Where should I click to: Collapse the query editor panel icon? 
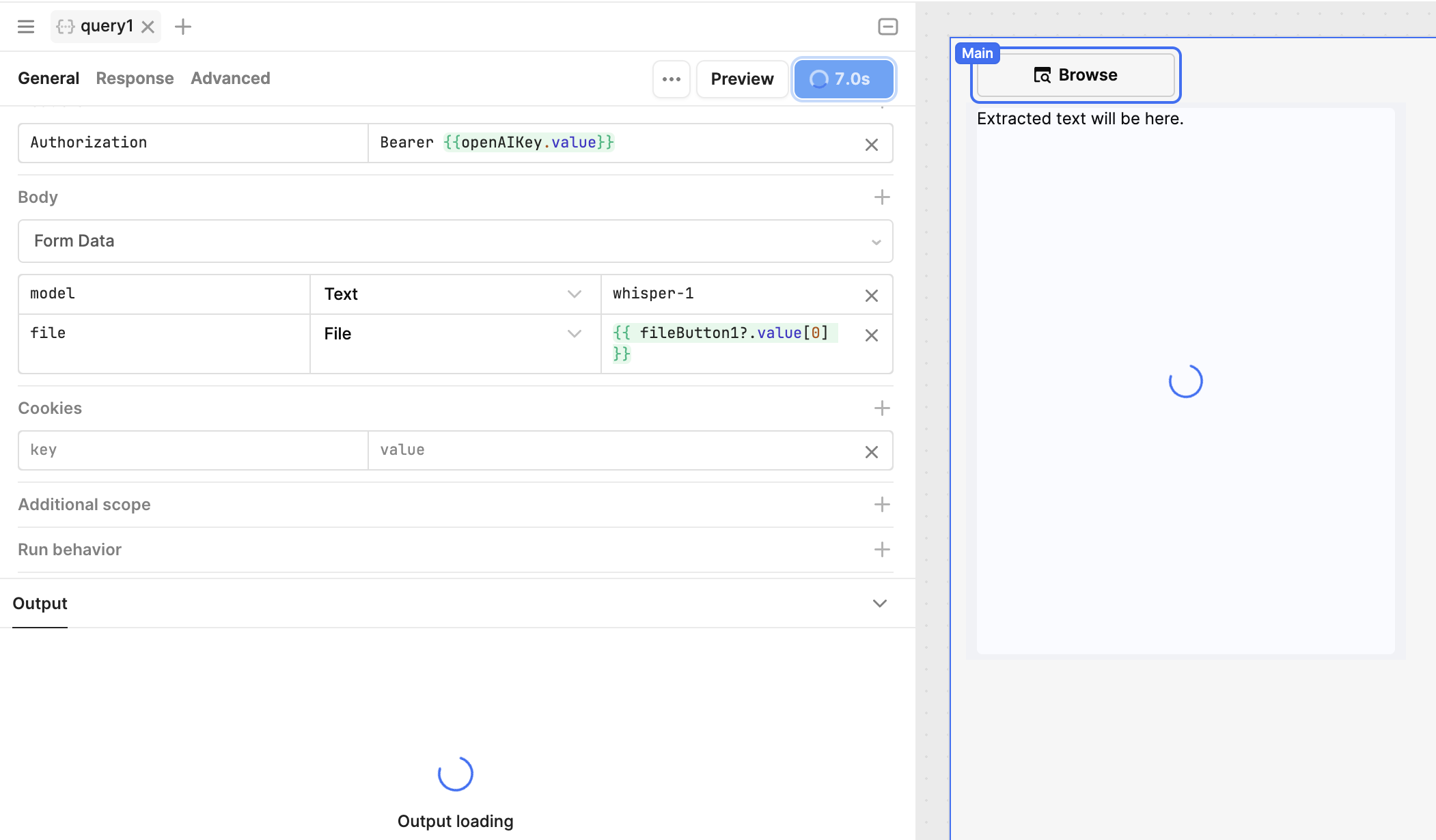coord(887,27)
